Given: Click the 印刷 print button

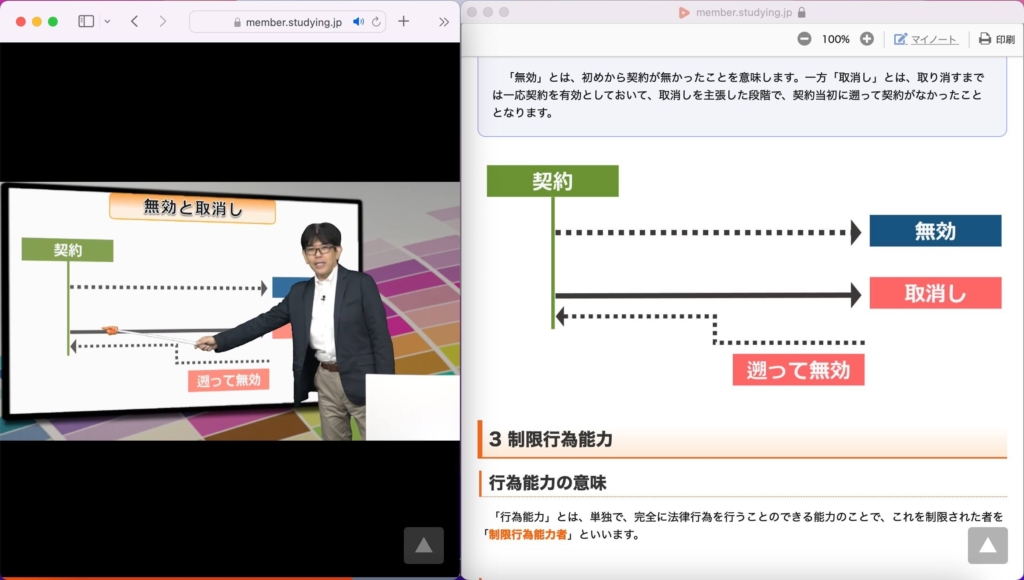Looking at the screenshot, I should 997,39.
